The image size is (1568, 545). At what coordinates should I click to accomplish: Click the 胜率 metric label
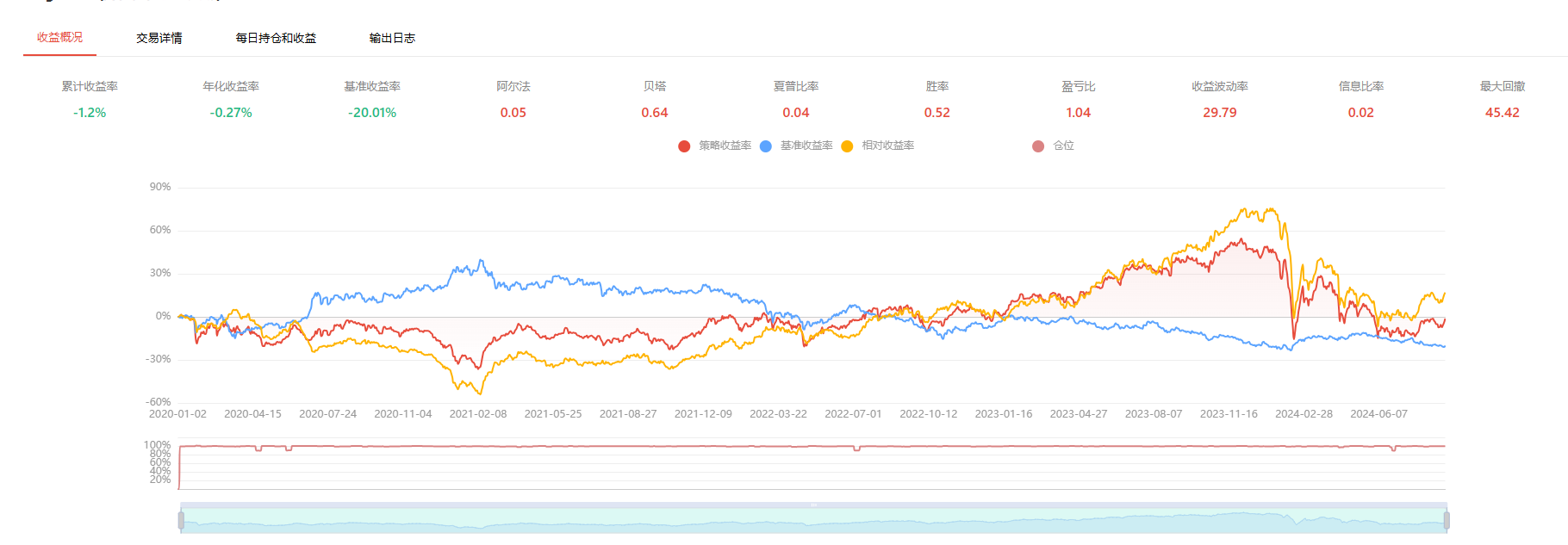937,86
